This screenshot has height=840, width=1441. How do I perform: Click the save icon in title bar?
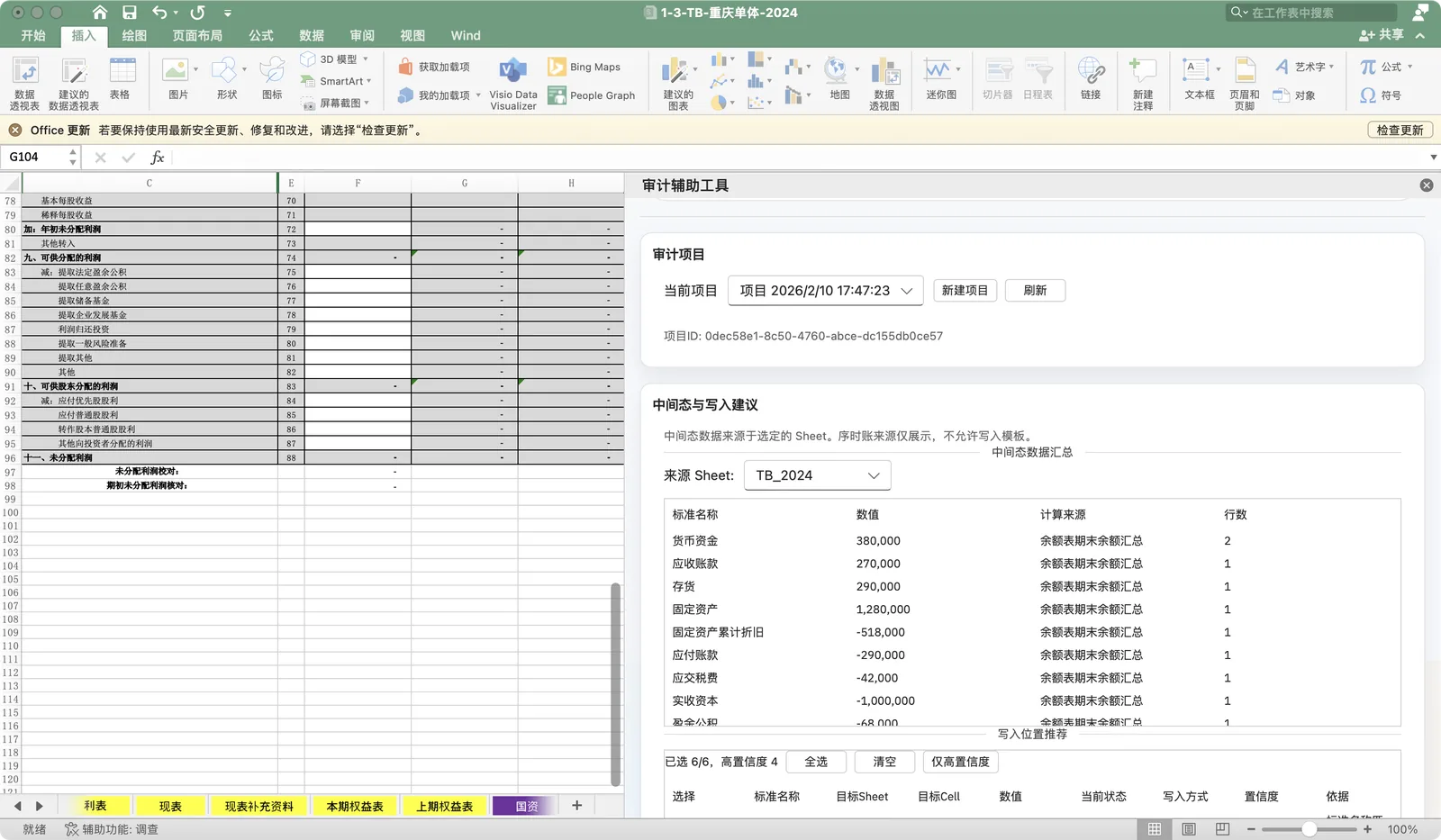pos(130,13)
